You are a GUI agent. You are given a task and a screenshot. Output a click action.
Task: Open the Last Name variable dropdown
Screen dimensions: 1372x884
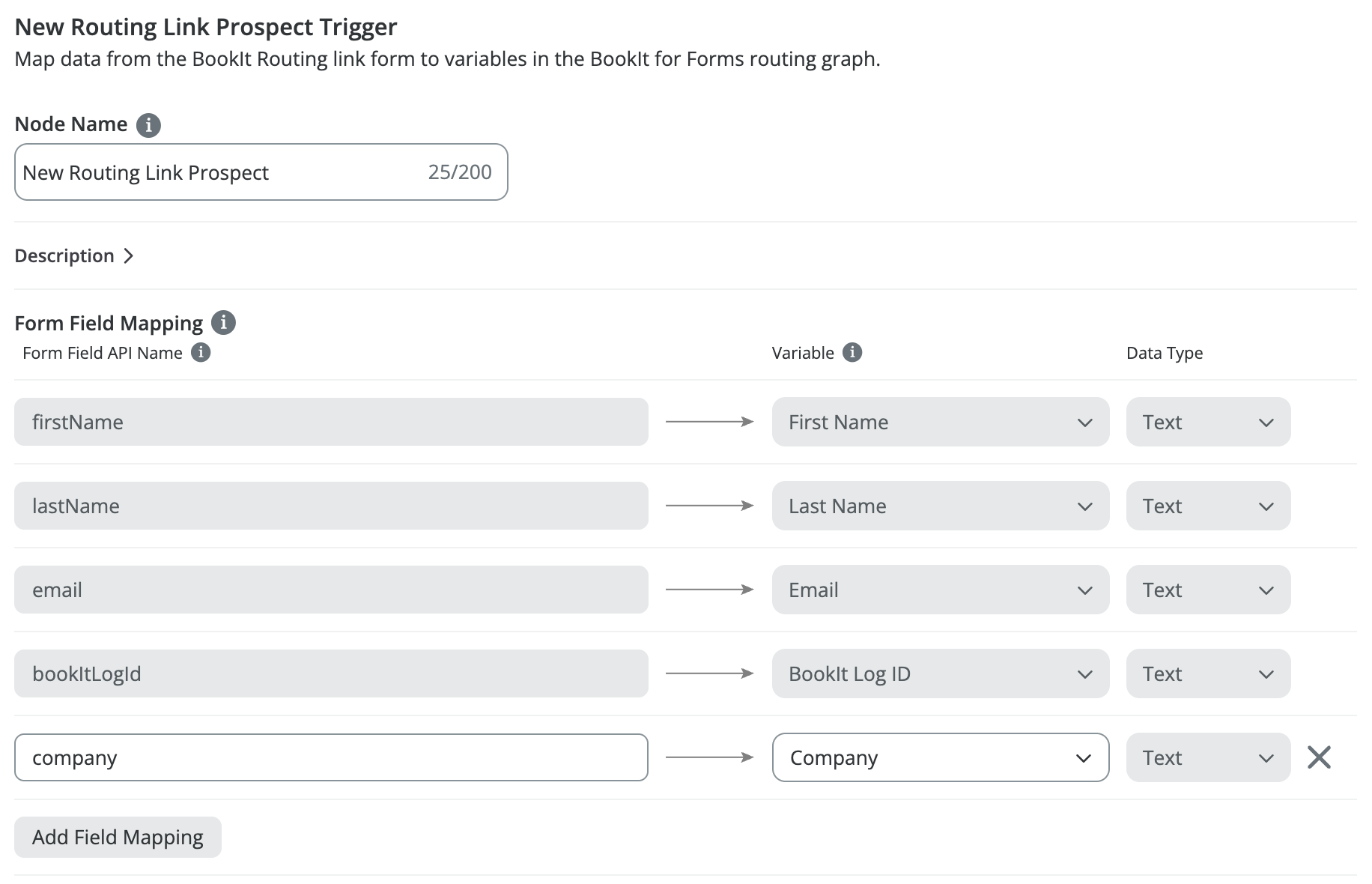point(940,506)
